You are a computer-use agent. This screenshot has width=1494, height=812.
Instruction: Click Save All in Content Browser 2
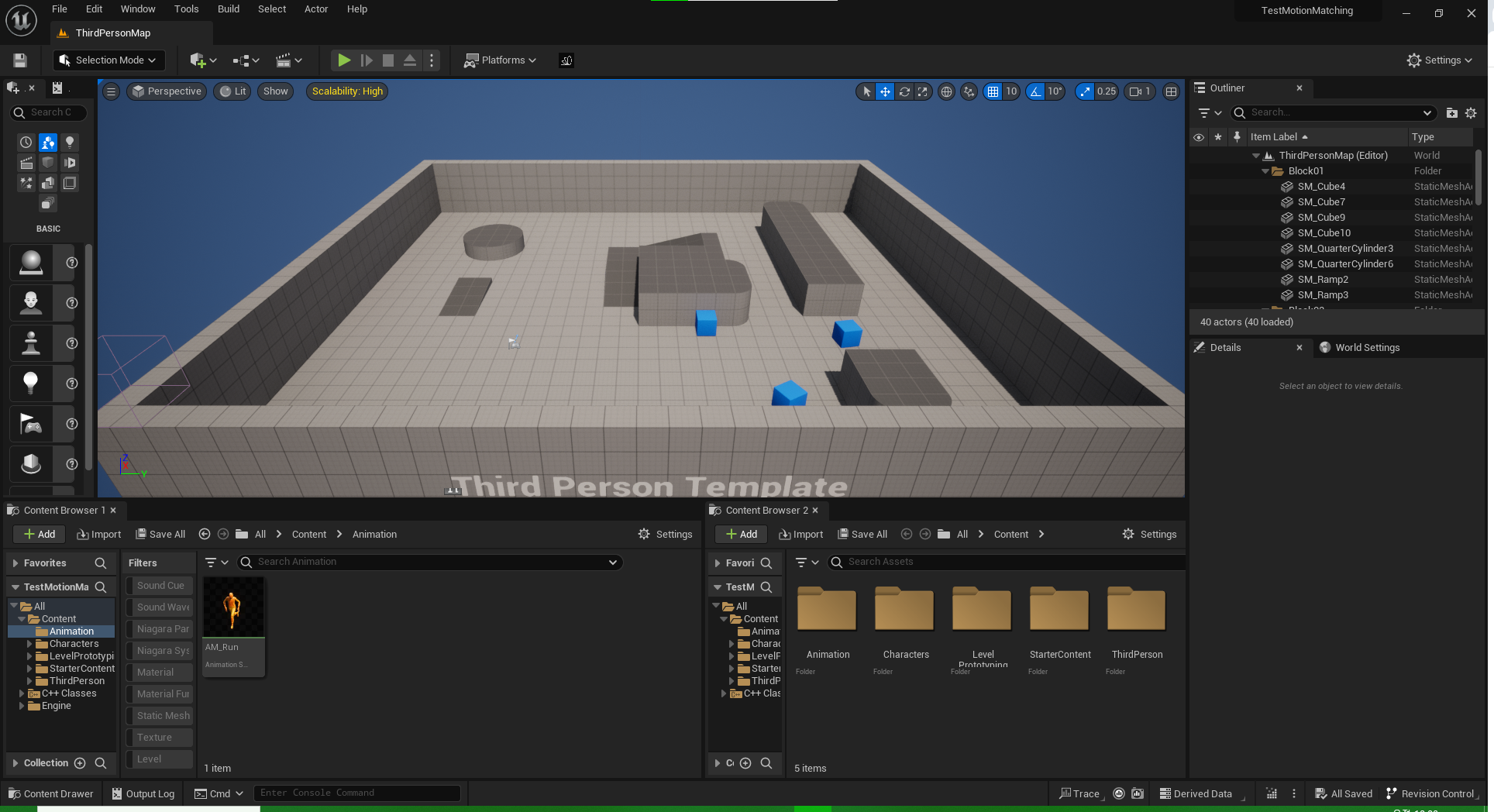[862, 535]
